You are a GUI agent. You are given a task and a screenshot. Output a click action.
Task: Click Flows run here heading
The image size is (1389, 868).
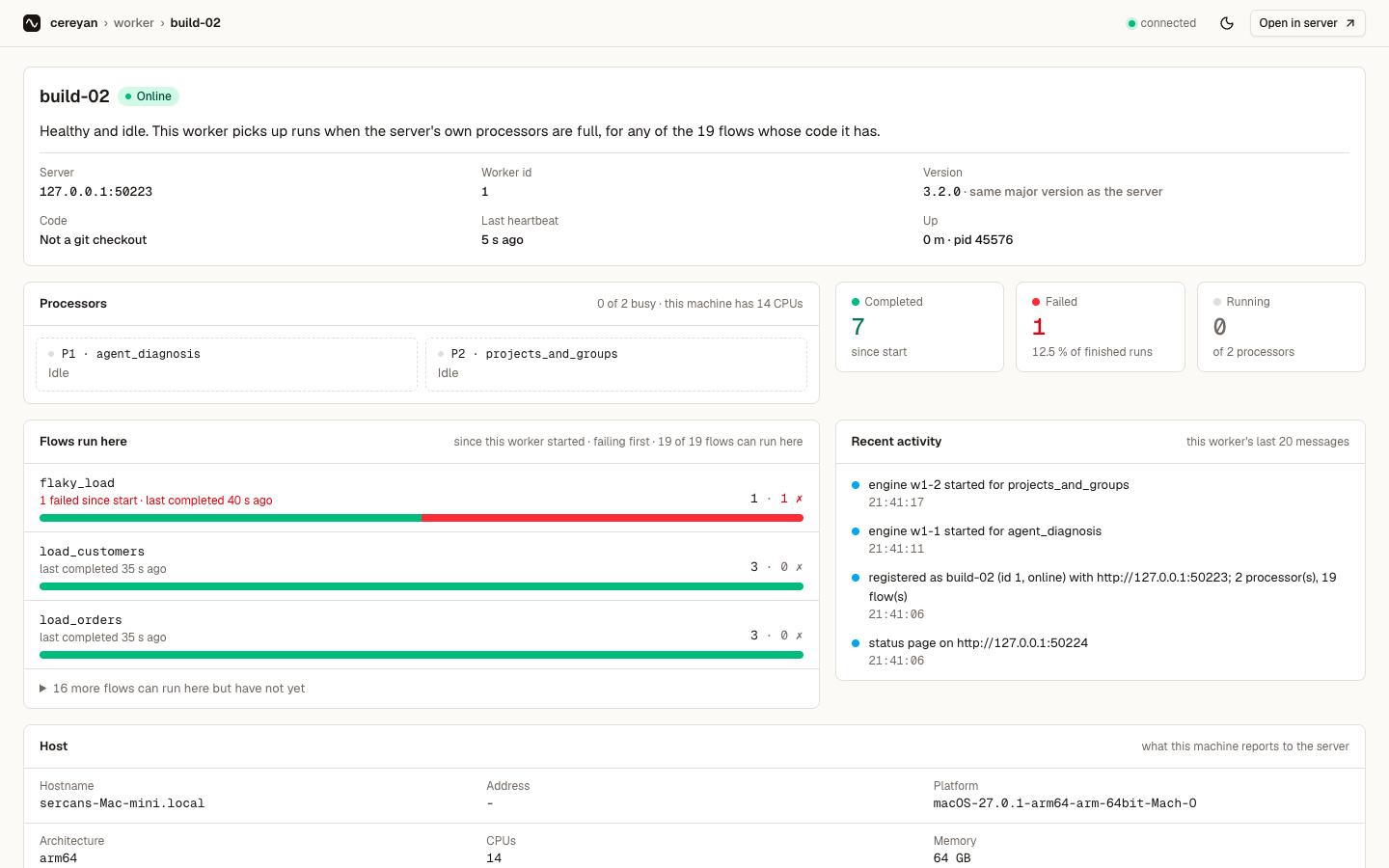pyautogui.click(x=83, y=442)
